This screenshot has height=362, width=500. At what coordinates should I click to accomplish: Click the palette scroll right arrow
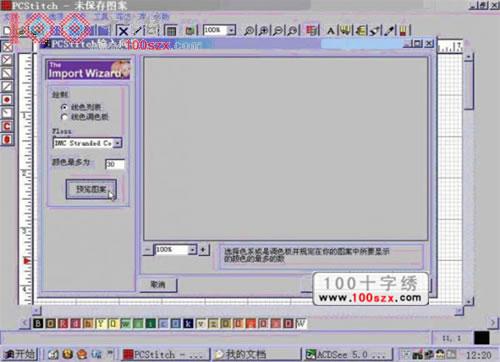pos(493,323)
